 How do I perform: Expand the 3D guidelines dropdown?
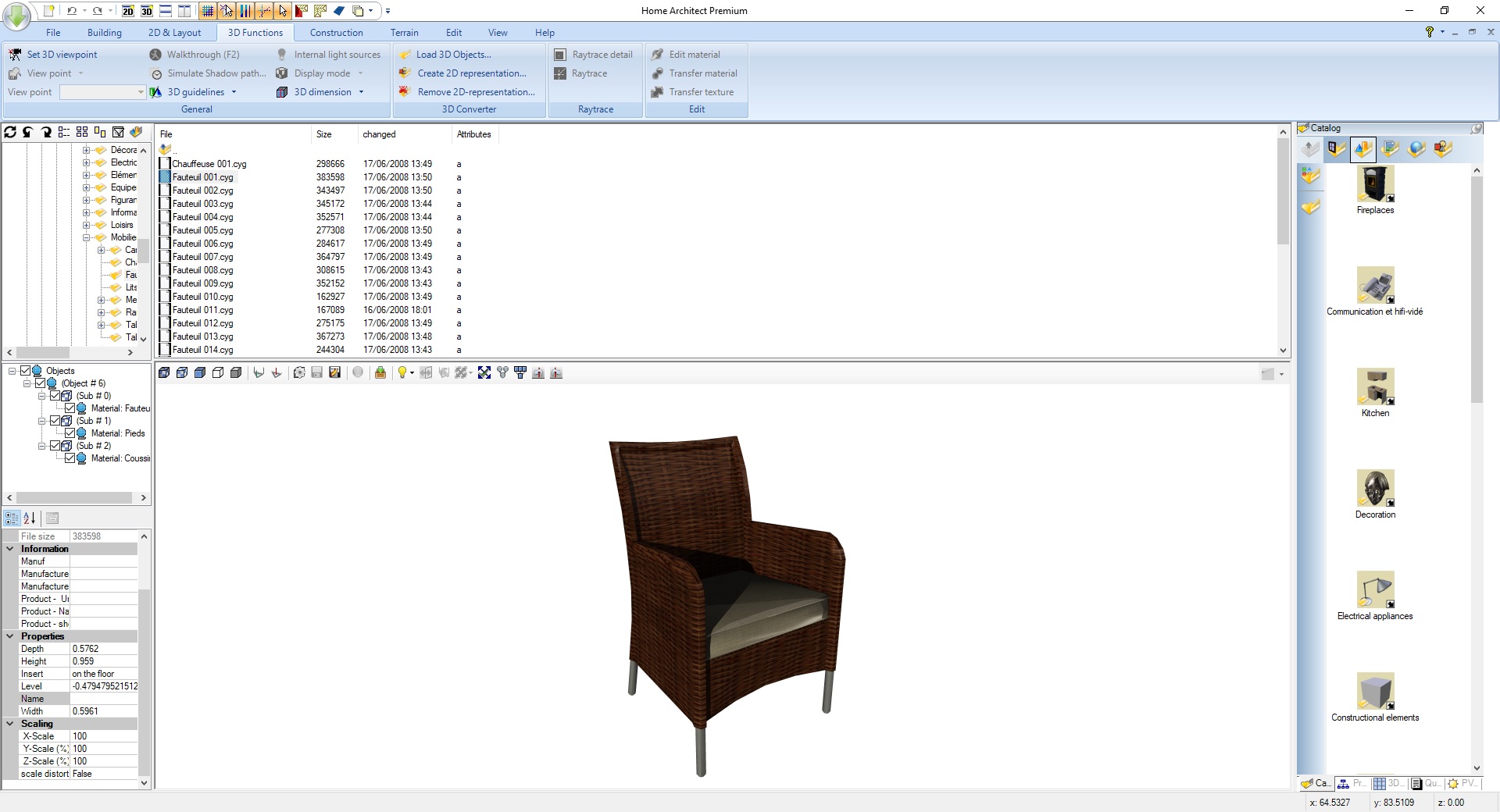[234, 91]
